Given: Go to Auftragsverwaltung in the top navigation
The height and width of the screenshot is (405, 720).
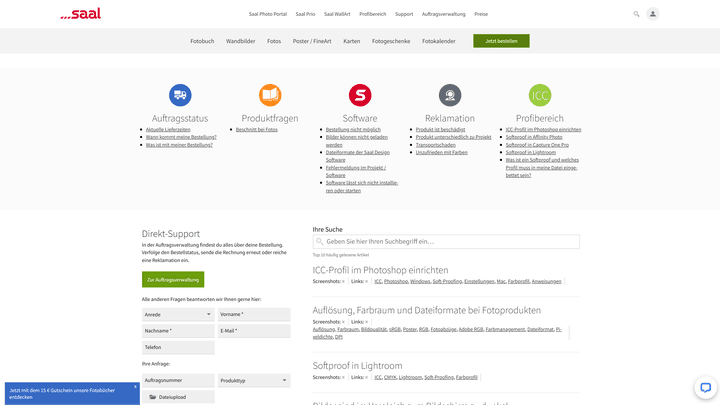Looking at the screenshot, I should 441,14.
